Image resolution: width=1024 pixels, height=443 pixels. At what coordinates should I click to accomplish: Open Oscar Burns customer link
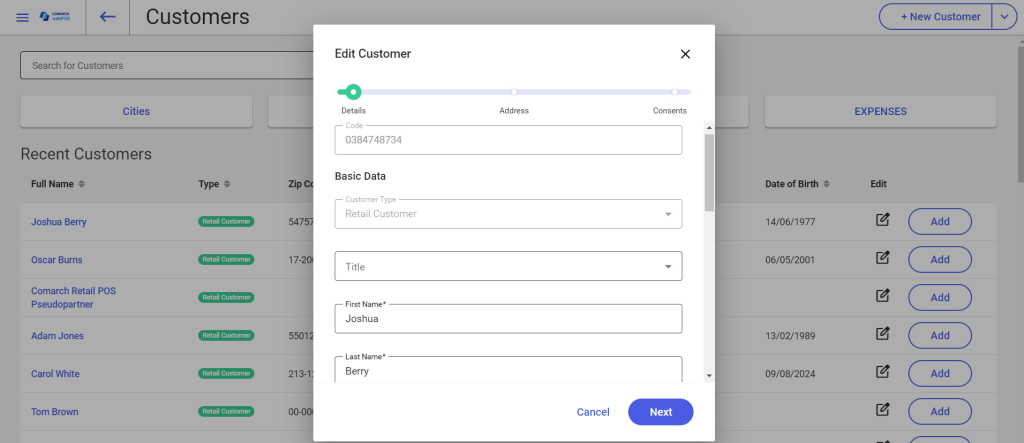(57, 260)
